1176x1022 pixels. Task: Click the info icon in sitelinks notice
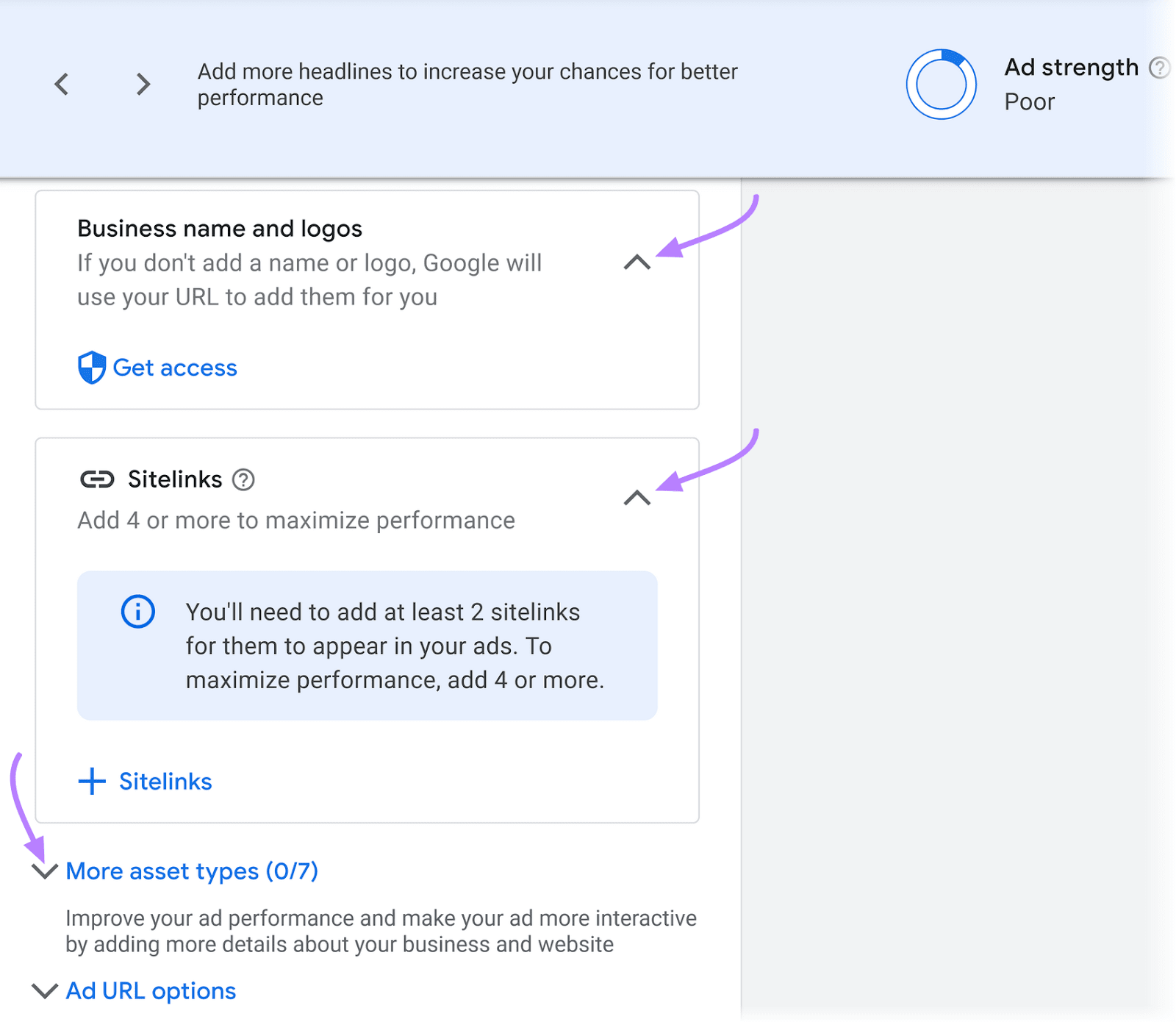138,611
